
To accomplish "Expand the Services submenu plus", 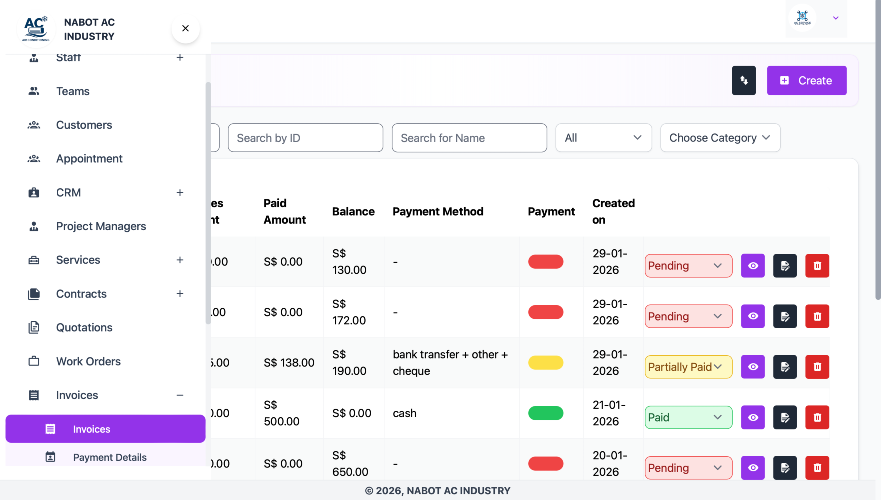I will coord(180,260).
